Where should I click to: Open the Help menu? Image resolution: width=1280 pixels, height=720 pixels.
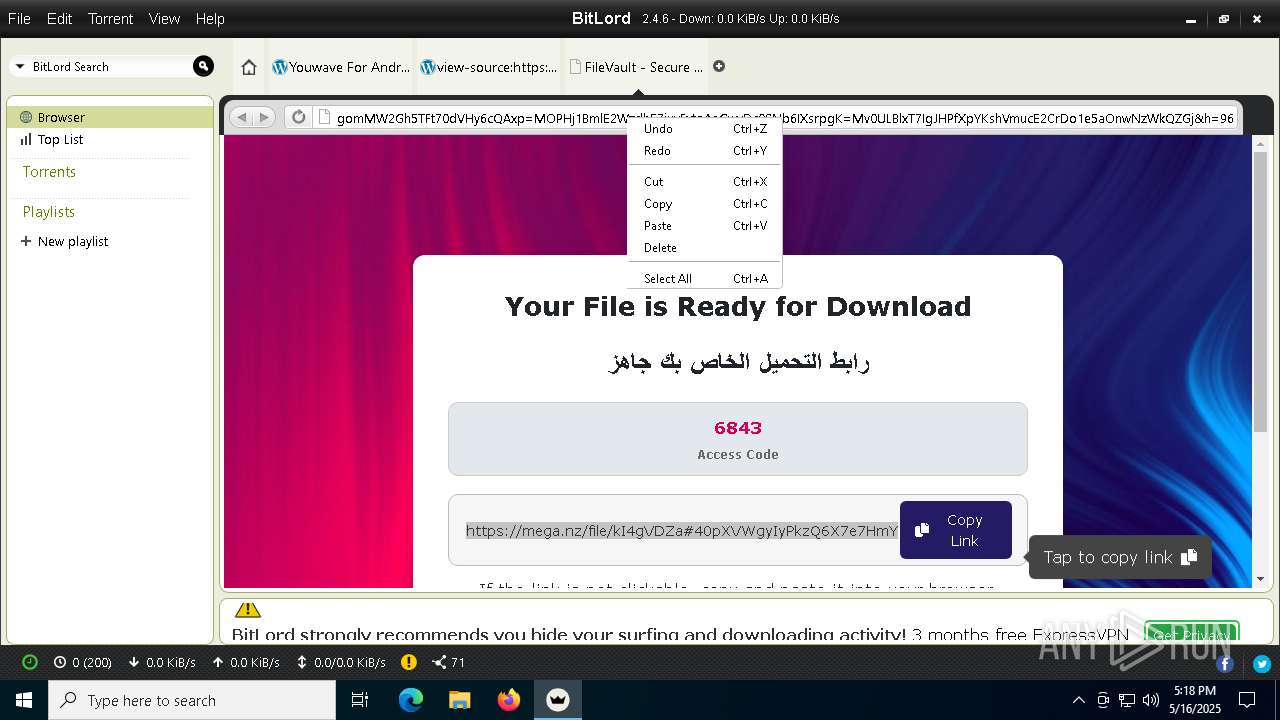[x=210, y=19]
